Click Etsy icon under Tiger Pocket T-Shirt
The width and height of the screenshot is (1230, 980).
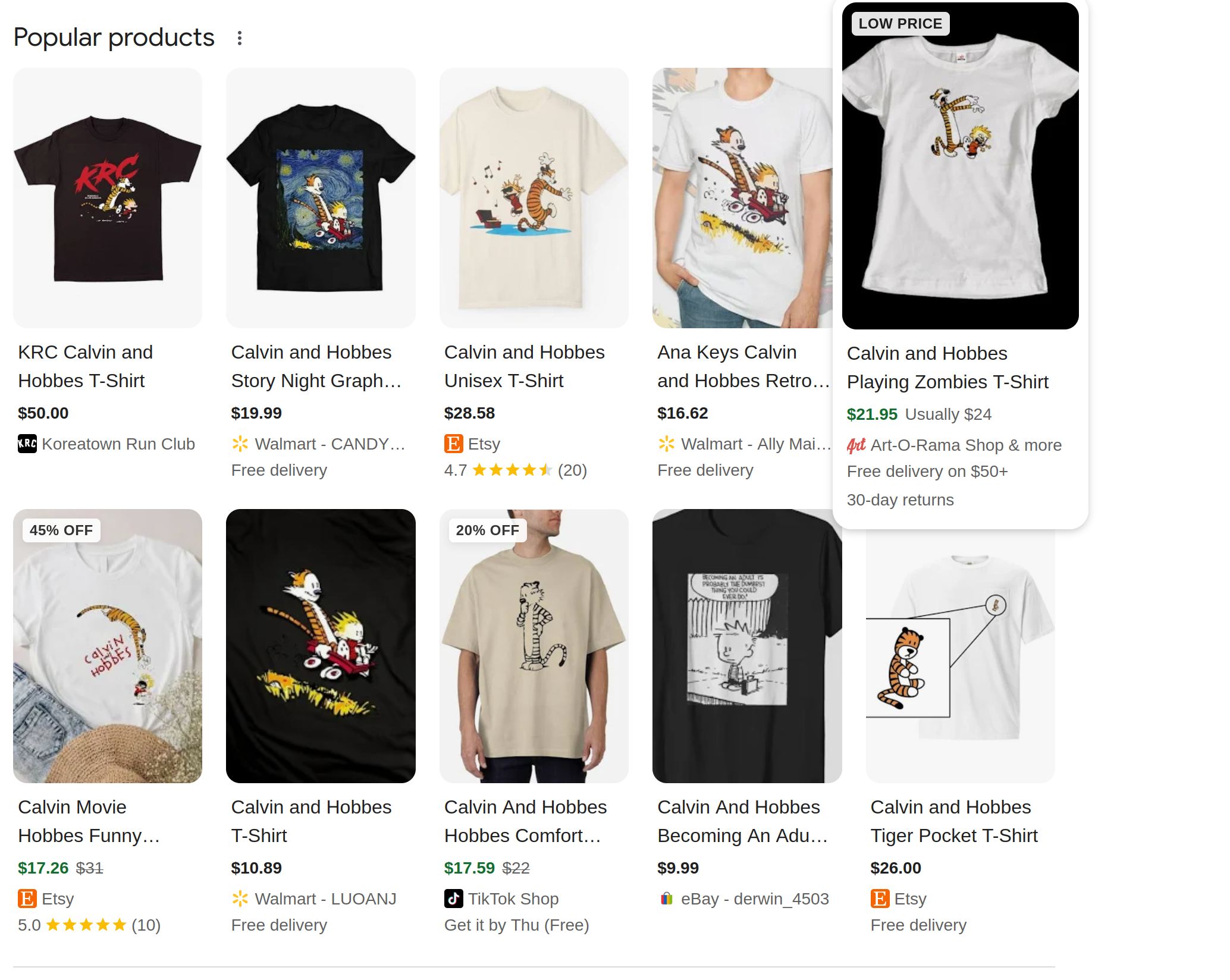point(880,899)
